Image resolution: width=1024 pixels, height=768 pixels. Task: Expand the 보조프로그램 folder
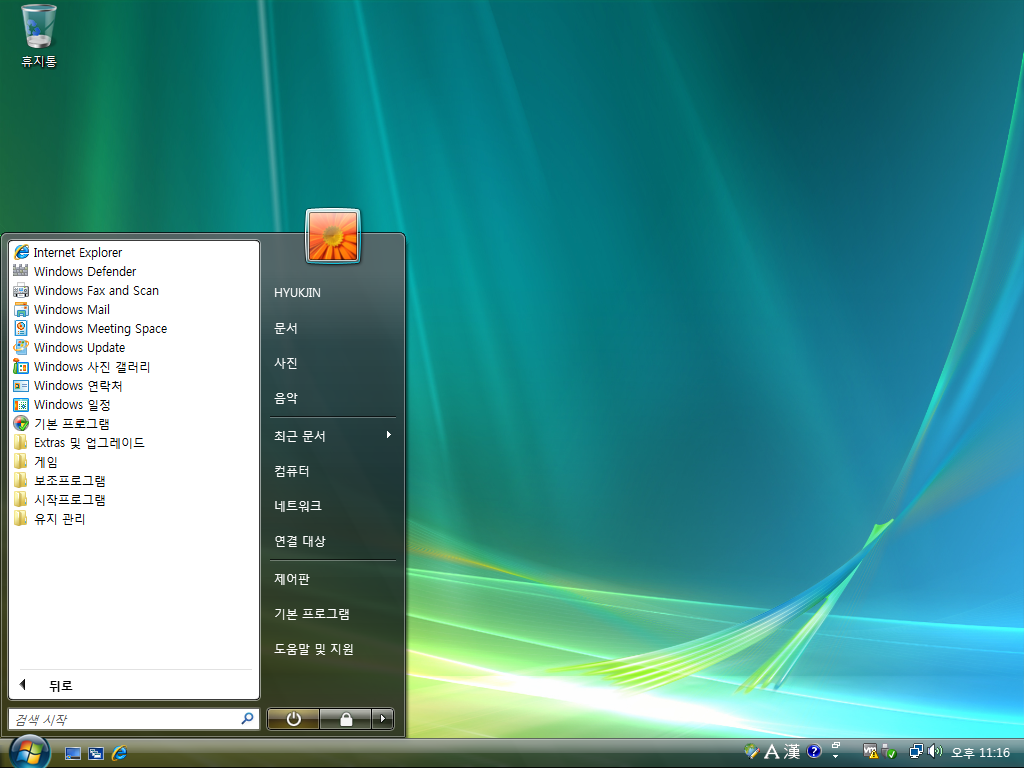134,480
